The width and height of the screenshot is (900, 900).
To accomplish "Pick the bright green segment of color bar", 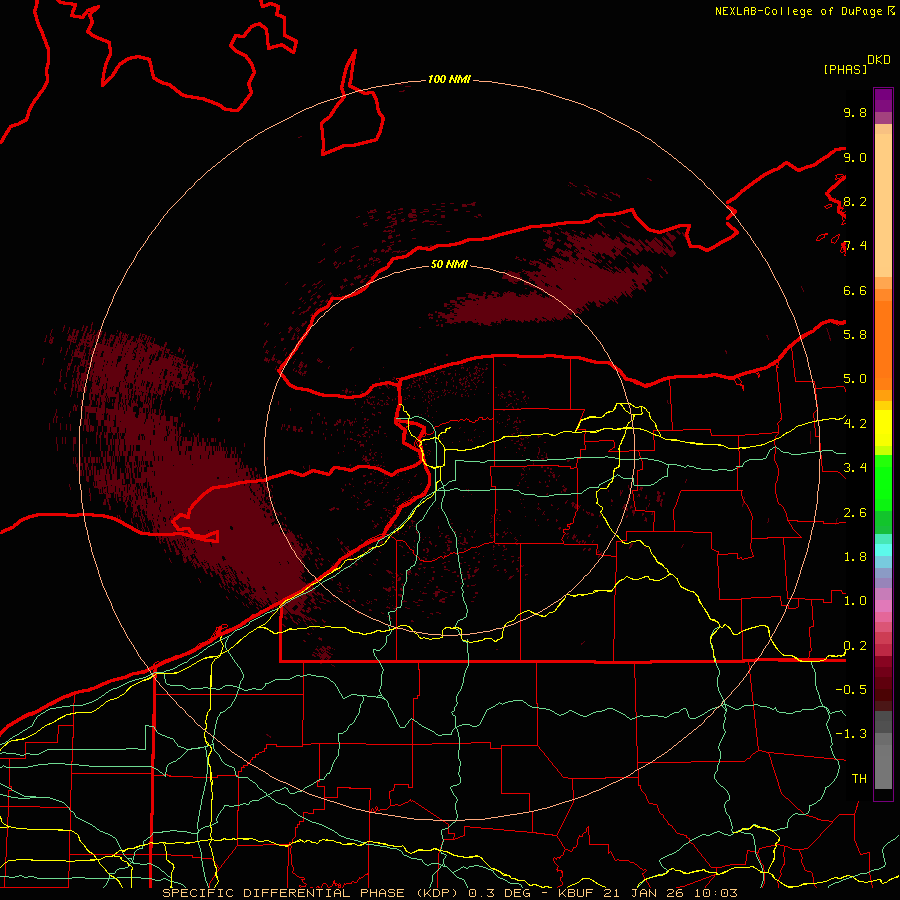I will pos(883,483).
